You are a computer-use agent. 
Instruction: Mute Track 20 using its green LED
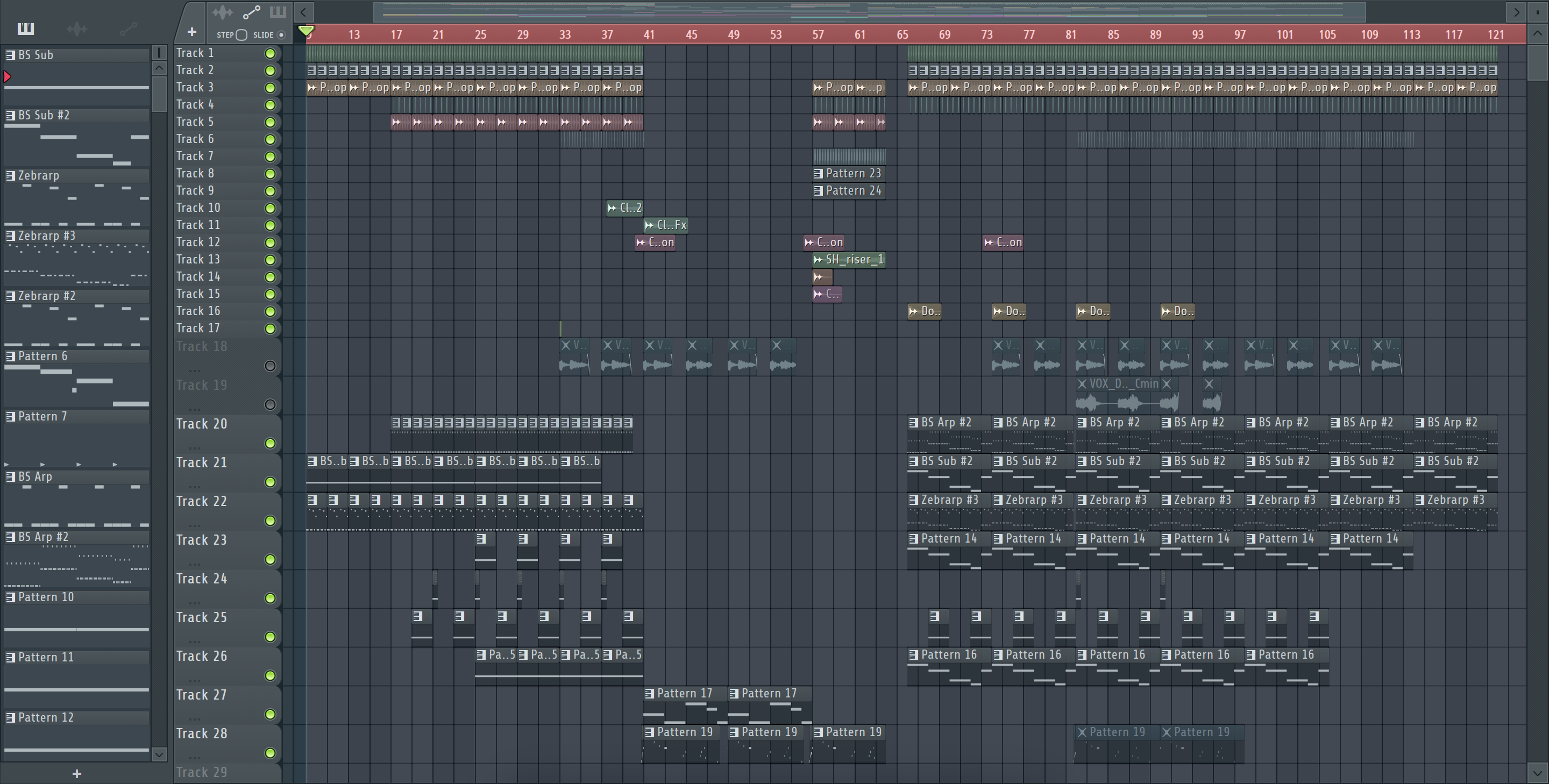pyautogui.click(x=270, y=444)
